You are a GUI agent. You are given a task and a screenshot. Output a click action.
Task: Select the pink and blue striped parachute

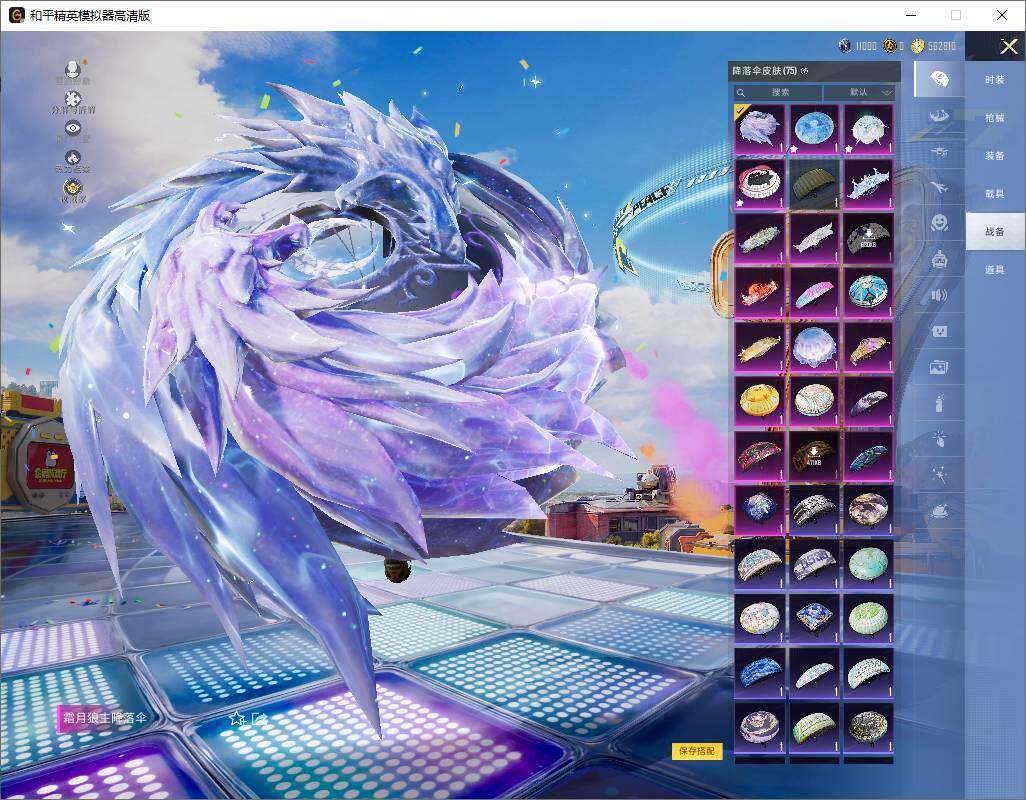pos(814,292)
